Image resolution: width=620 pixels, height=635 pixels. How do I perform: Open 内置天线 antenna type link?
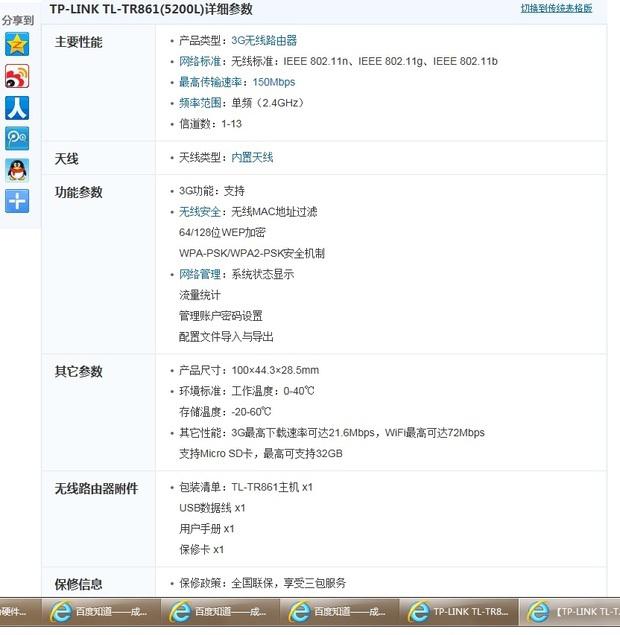[252, 157]
